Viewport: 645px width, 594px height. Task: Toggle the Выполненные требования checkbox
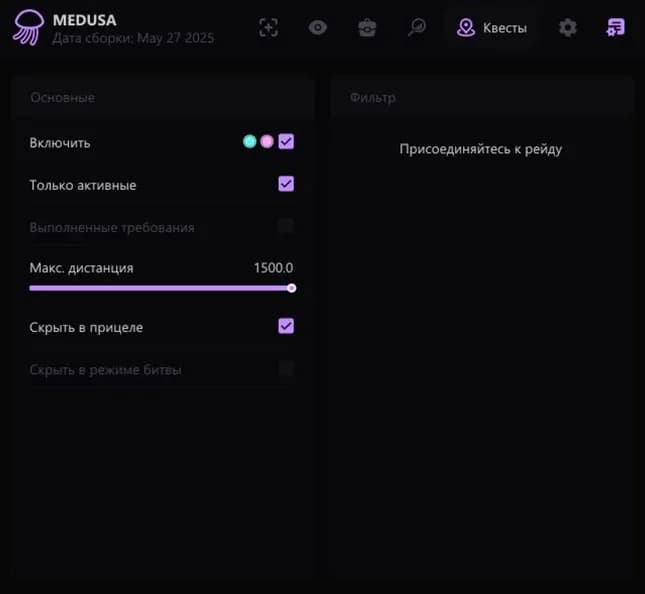click(x=286, y=226)
